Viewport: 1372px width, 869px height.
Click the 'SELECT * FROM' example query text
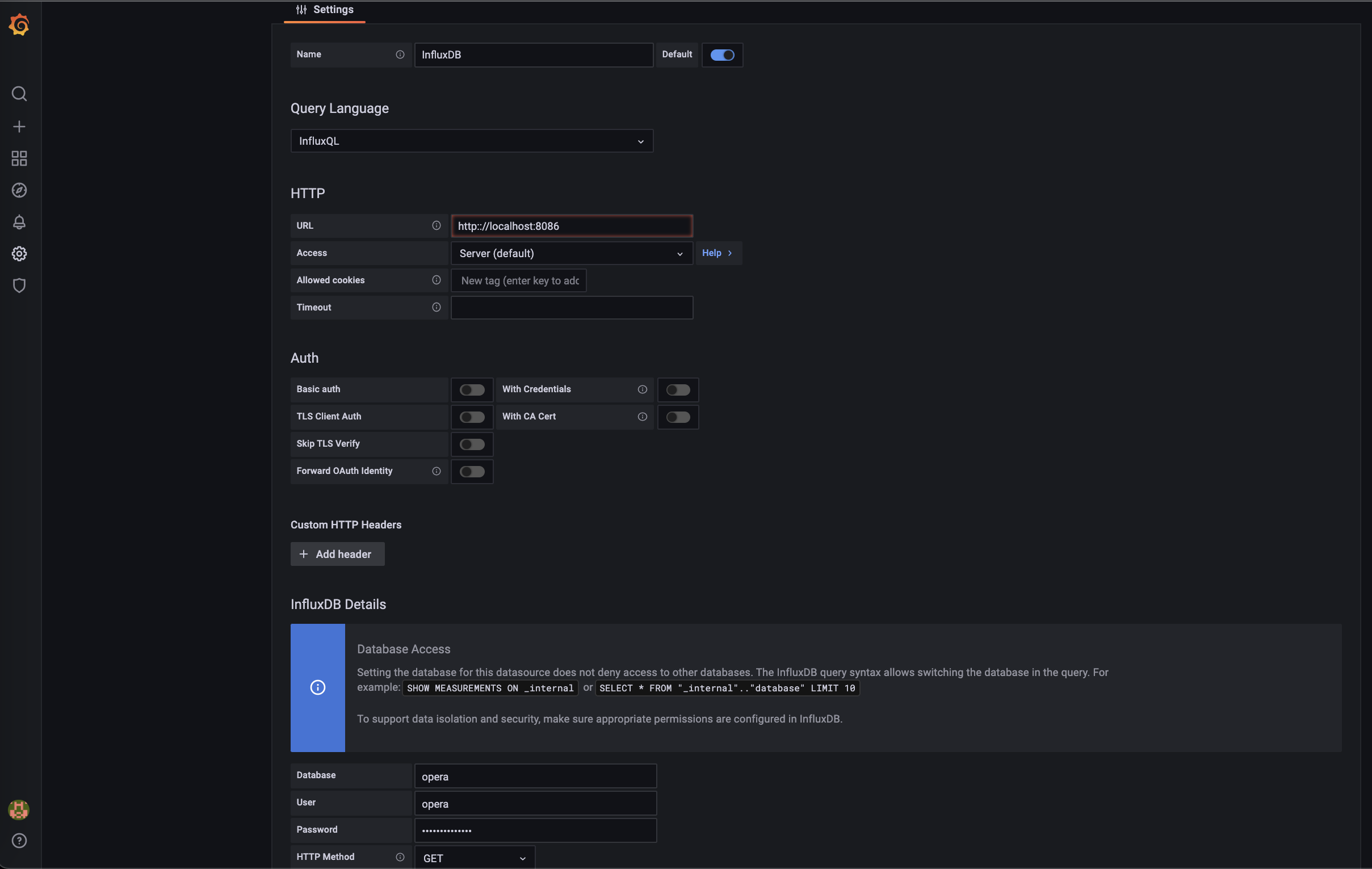coord(727,689)
